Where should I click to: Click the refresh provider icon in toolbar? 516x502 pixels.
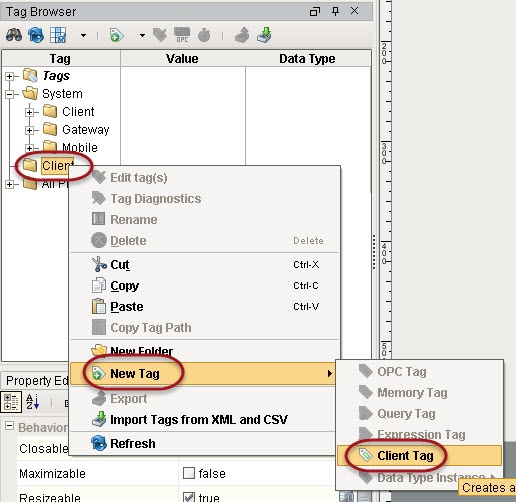click(36, 35)
